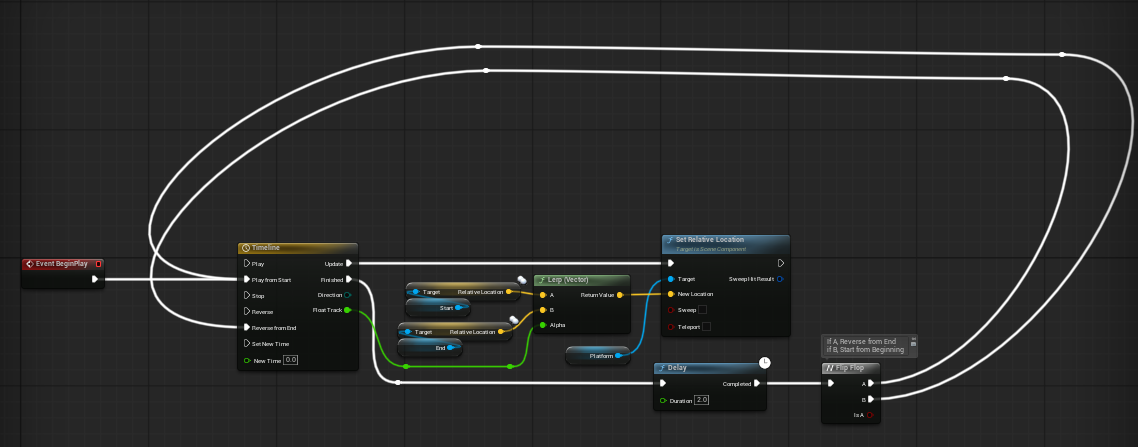Click the Timeline Set New Time pin
The image size is (1138, 447).
tap(247, 343)
